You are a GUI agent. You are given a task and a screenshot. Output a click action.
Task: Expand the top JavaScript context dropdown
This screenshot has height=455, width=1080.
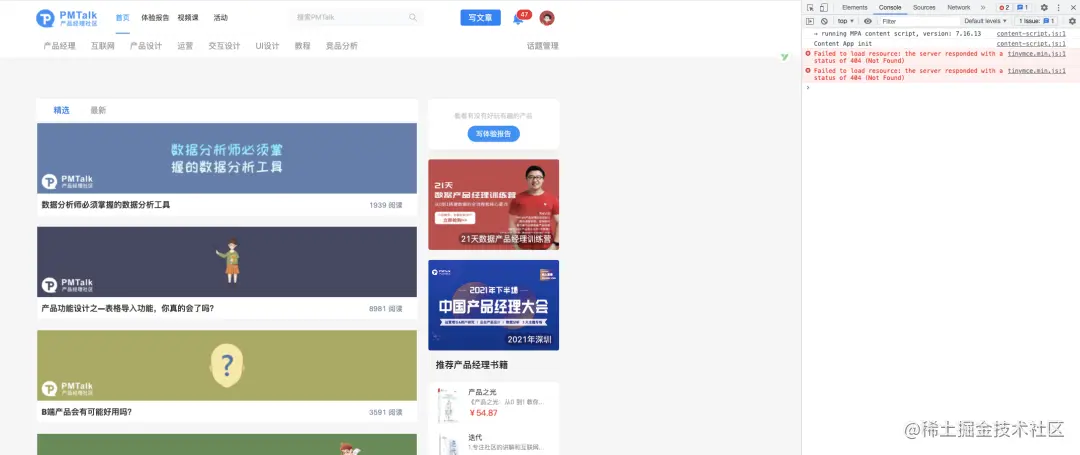tap(845, 21)
